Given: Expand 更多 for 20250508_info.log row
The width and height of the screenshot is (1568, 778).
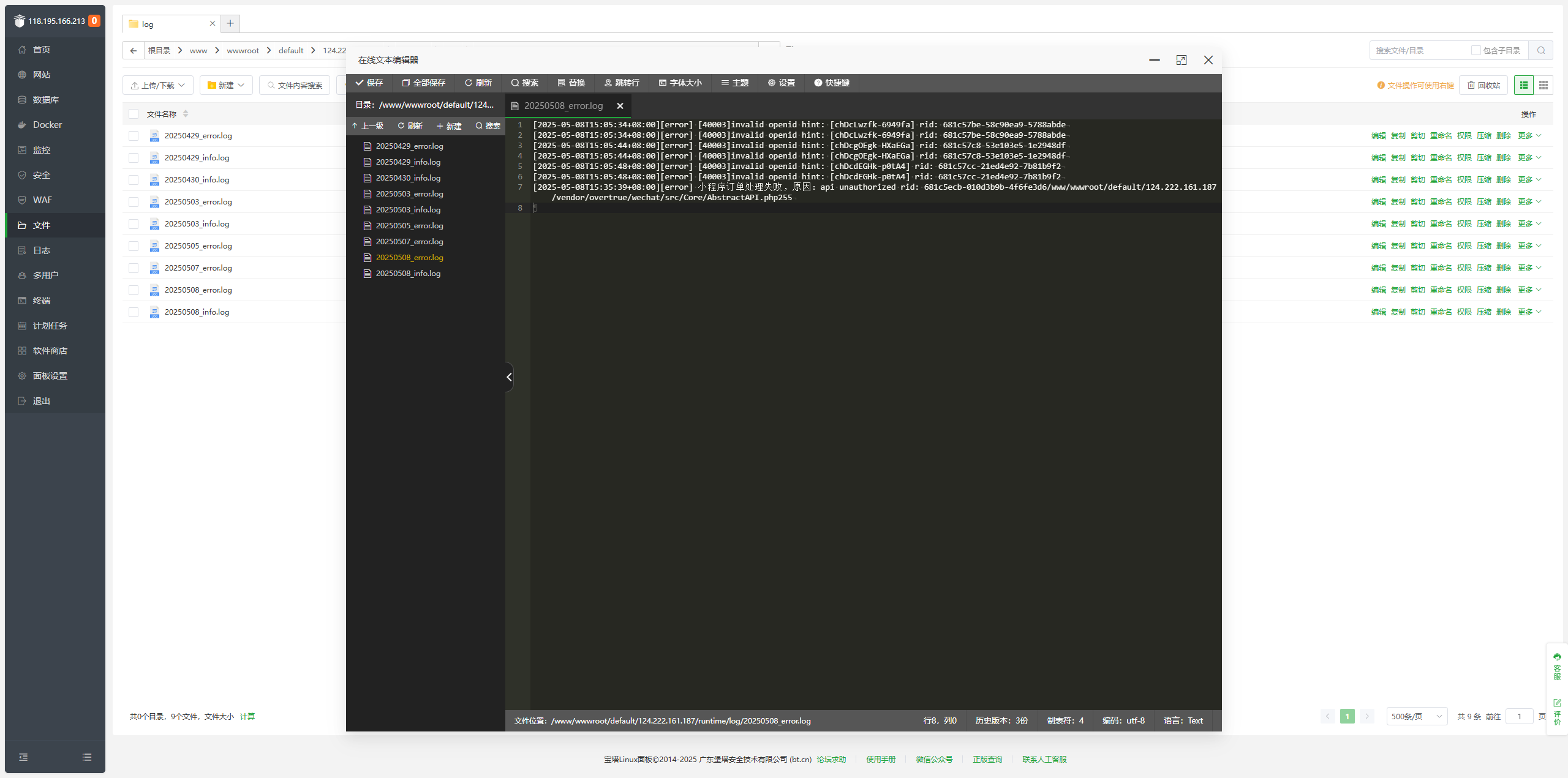Looking at the screenshot, I should (x=1529, y=312).
